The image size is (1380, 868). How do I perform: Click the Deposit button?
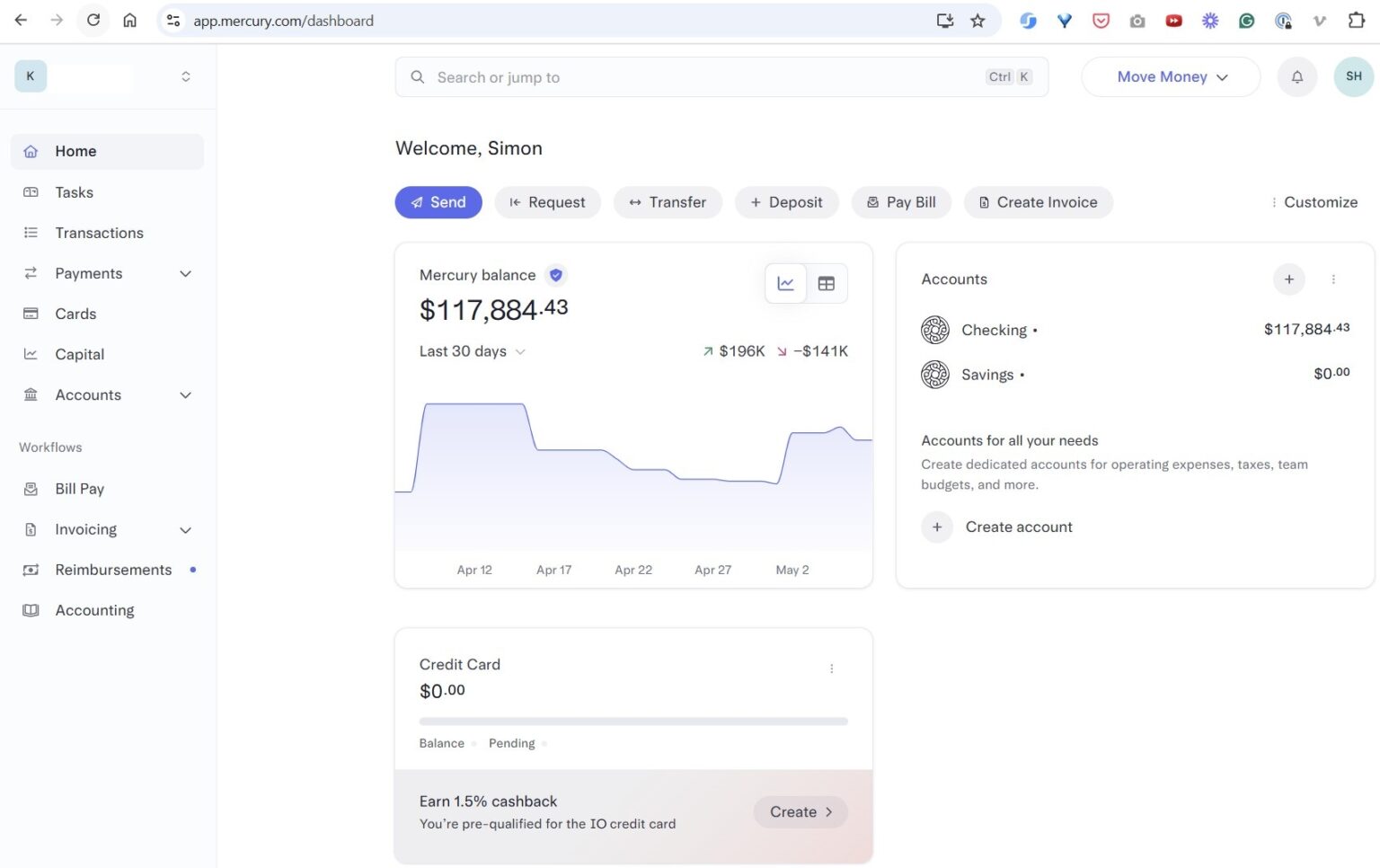[x=786, y=202]
